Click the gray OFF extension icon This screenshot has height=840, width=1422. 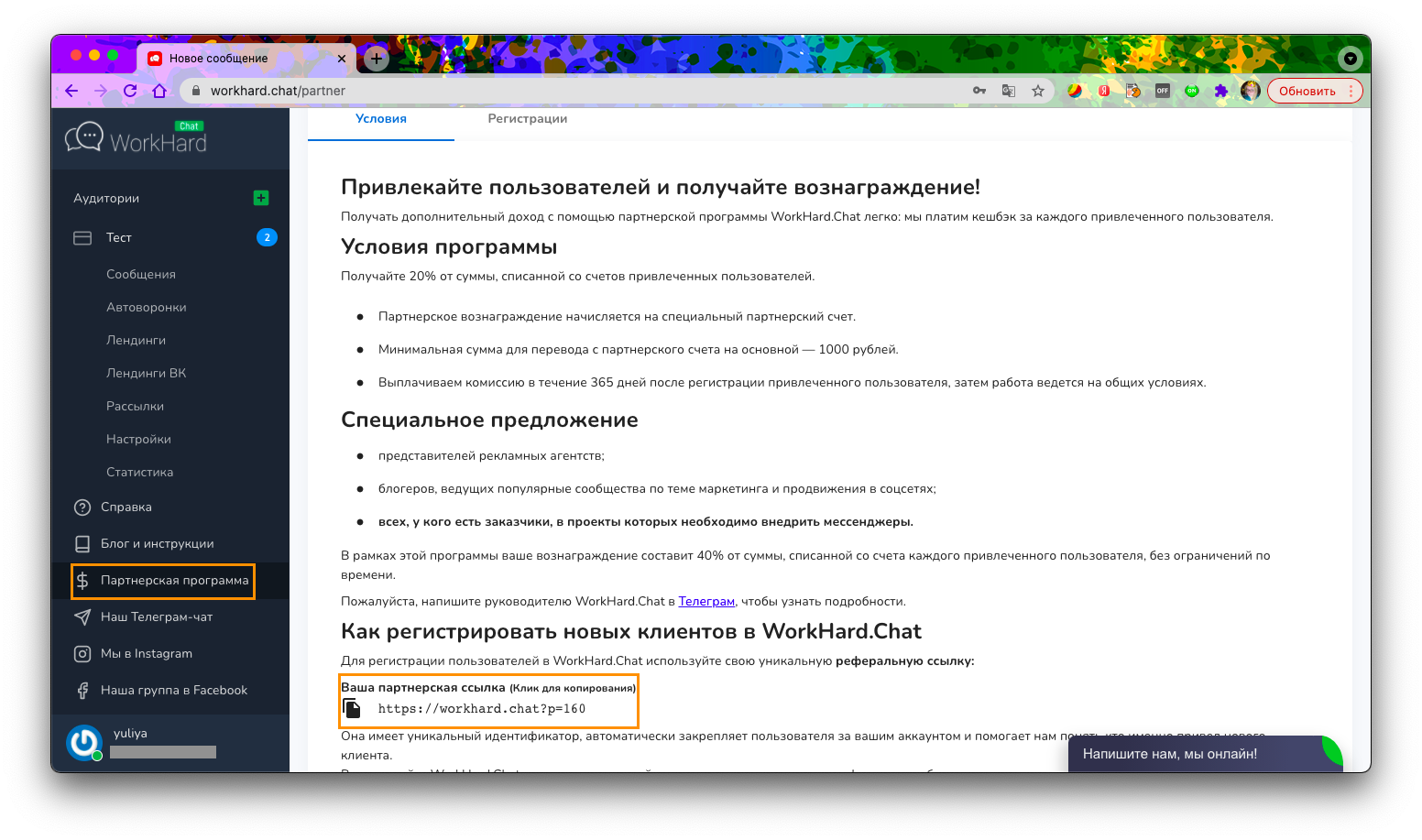pos(1163,91)
